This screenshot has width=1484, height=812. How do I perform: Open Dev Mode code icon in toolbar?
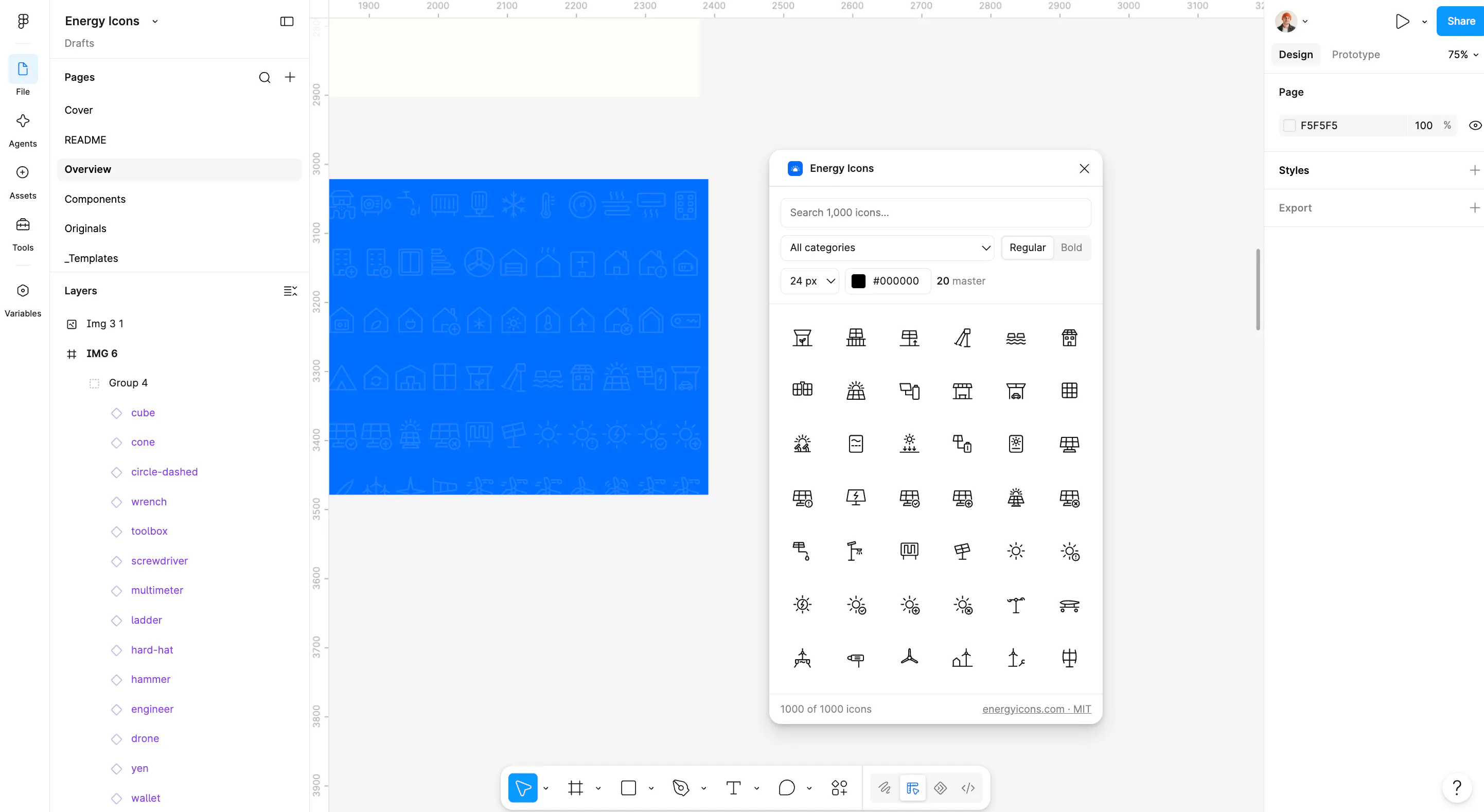[x=968, y=788]
